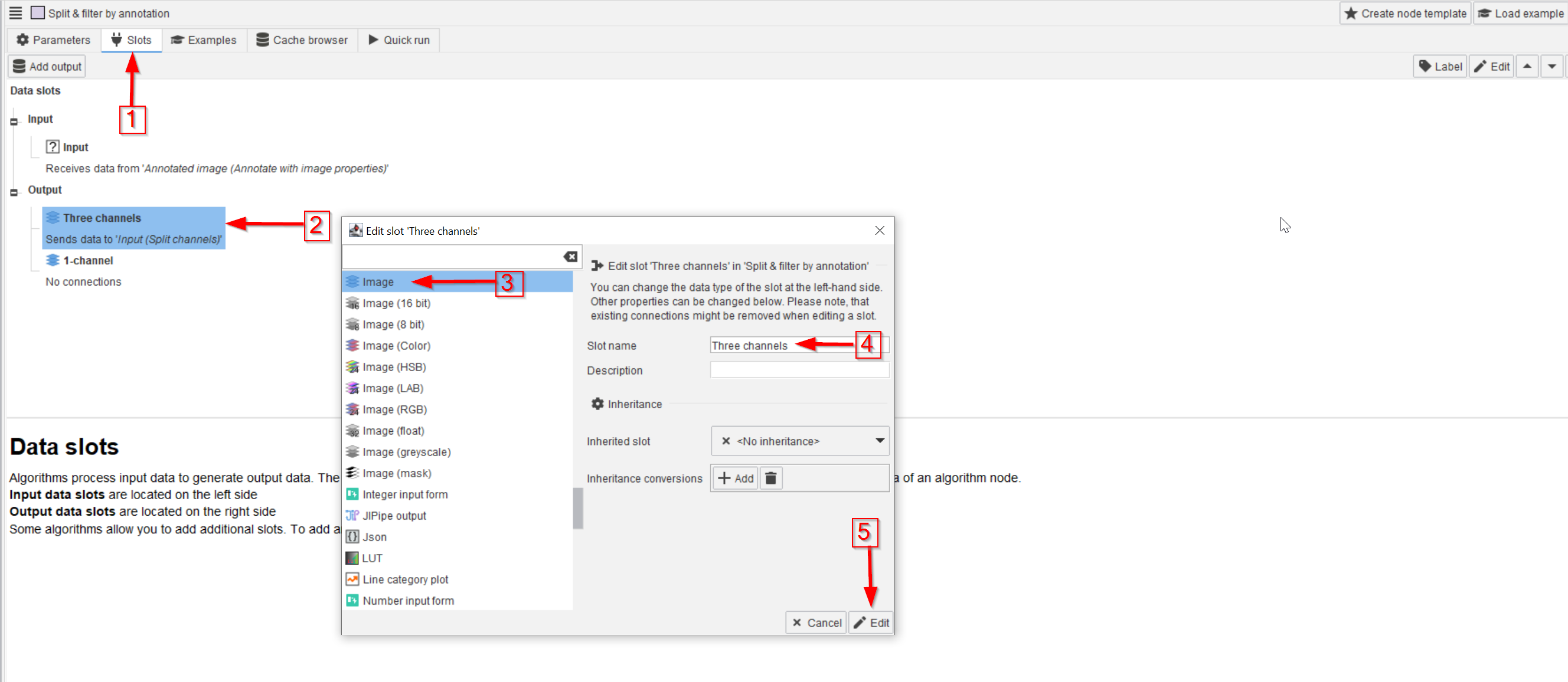
Task: Switch to the Parameters tab
Action: pos(53,40)
